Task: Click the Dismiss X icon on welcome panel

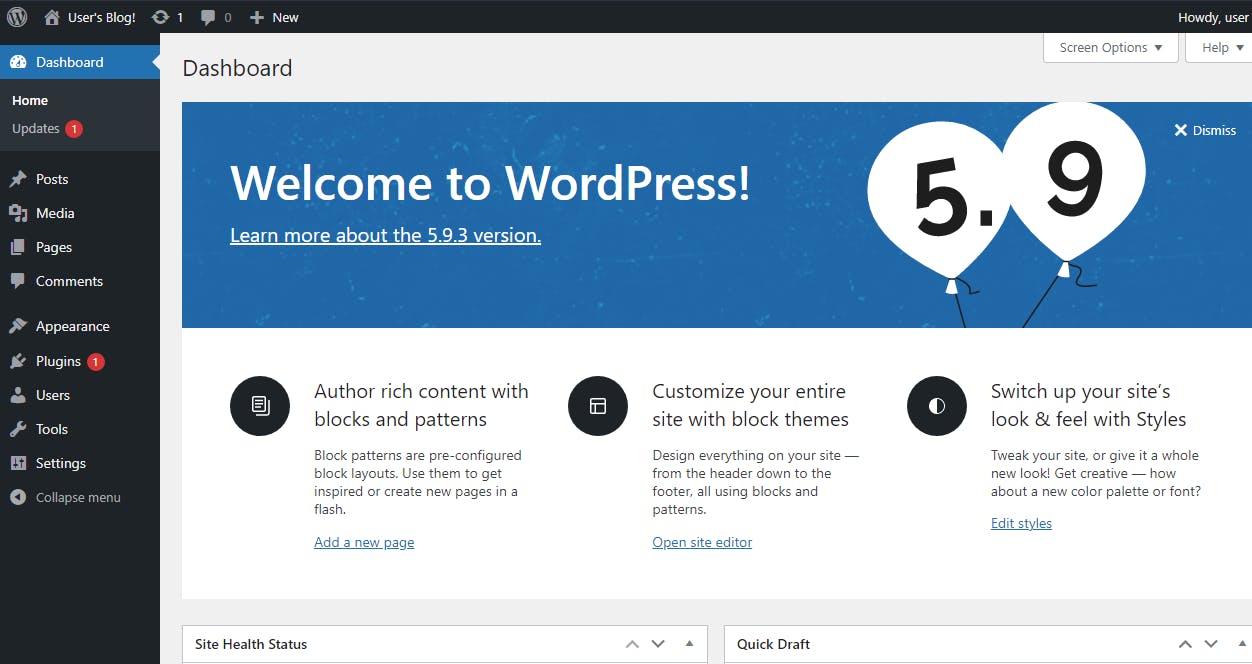Action: (x=1181, y=130)
